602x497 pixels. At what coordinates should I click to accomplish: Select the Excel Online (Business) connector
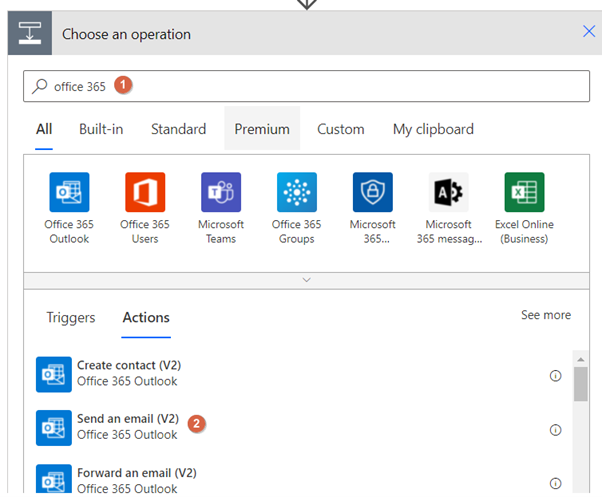[x=524, y=192]
